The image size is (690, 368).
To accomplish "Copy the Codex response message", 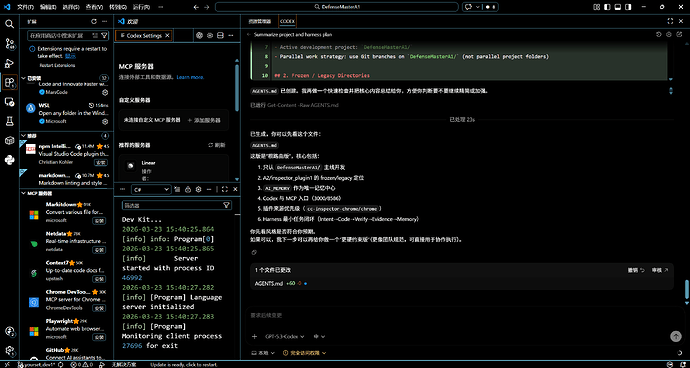I will pyautogui.click(x=254, y=252).
